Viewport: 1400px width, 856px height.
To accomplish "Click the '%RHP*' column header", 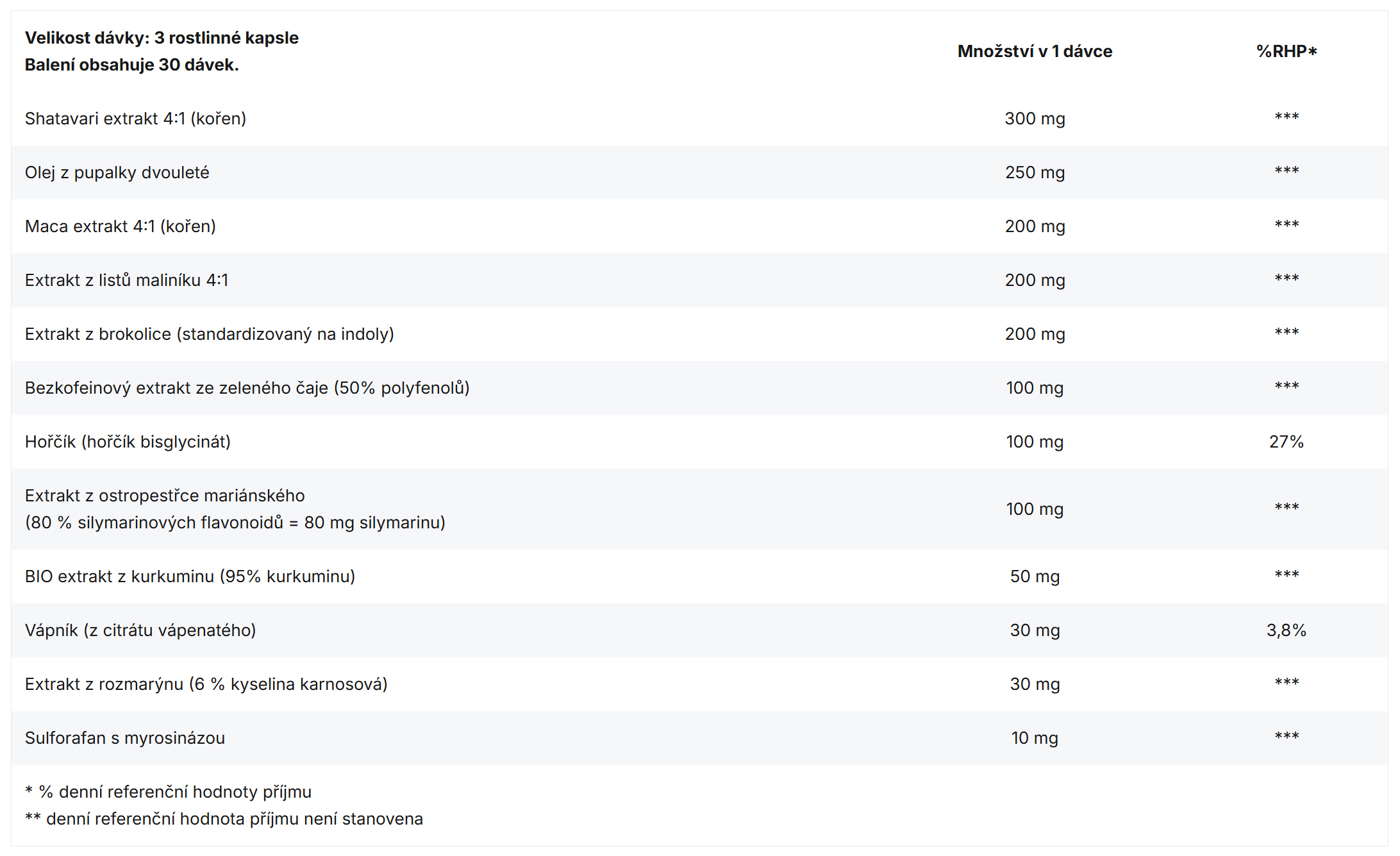I will [x=1286, y=51].
